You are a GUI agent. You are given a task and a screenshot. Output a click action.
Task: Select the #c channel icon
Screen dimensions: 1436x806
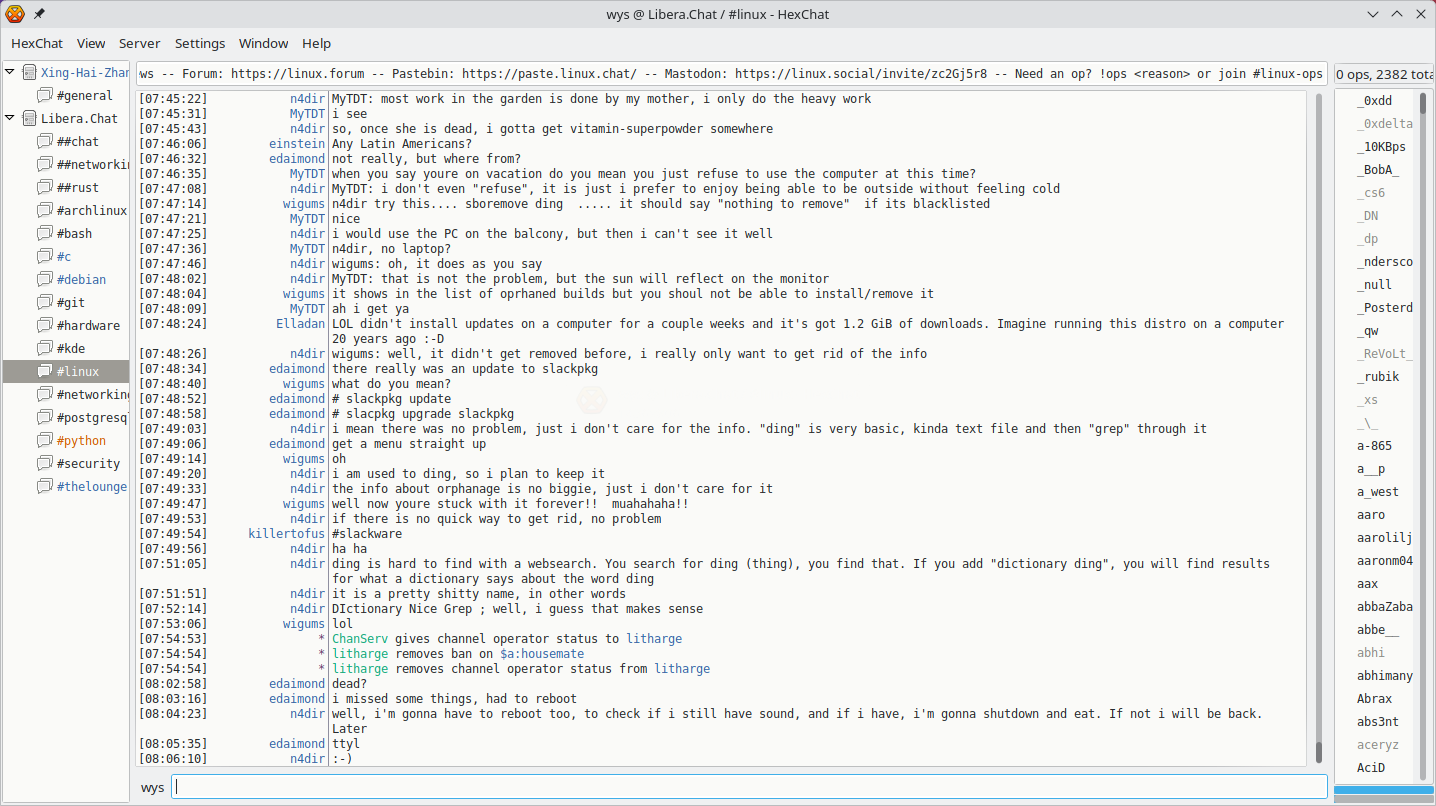coord(45,256)
